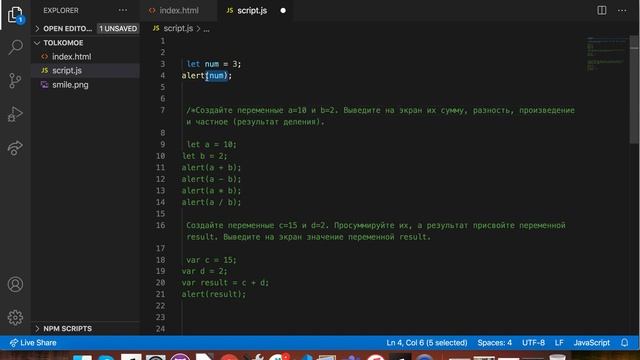The height and width of the screenshot is (360, 640).
Task: Switch to the script.js tab
Action: pyautogui.click(x=252, y=11)
